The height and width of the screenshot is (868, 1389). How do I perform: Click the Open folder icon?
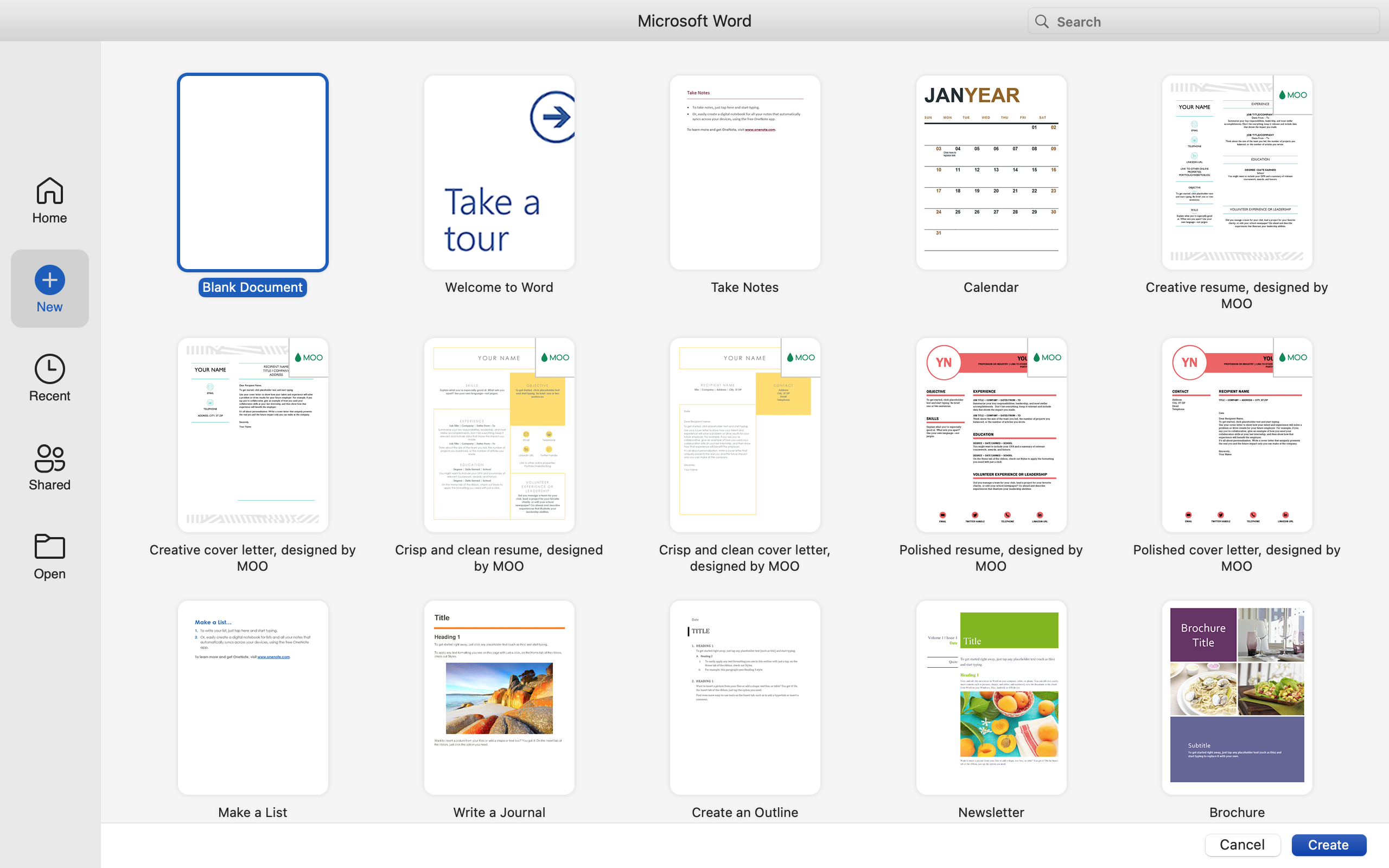pyautogui.click(x=49, y=546)
